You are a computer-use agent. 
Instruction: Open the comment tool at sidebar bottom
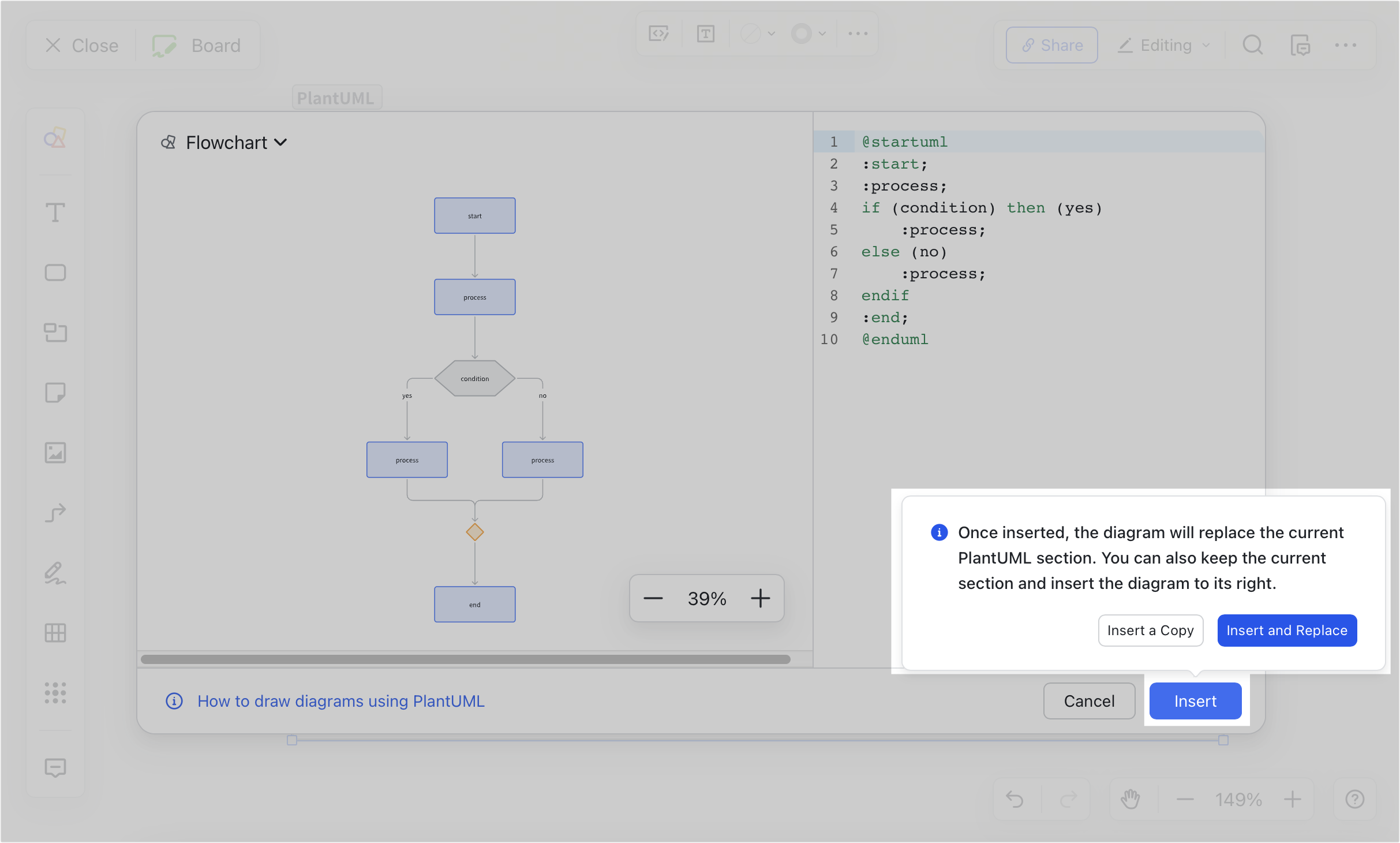[x=55, y=768]
